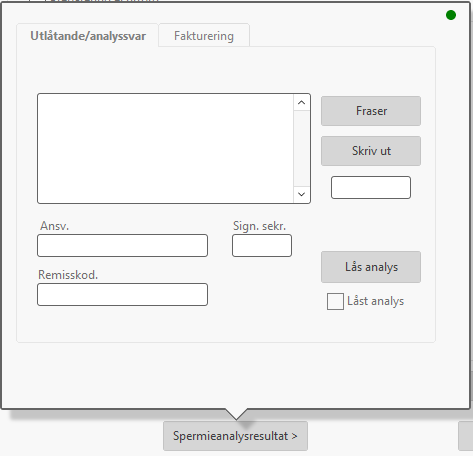Select the Utlåtande/analyssvar tab

coord(88,36)
